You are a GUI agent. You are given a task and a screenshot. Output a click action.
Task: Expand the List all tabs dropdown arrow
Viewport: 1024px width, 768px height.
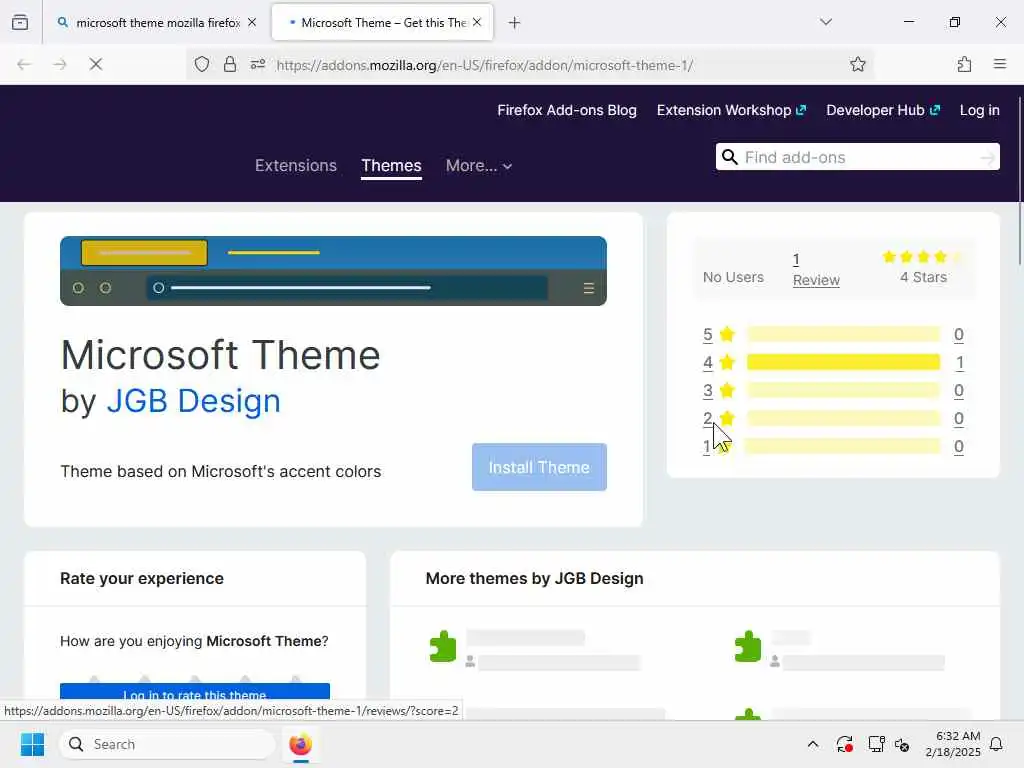[826, 22]
